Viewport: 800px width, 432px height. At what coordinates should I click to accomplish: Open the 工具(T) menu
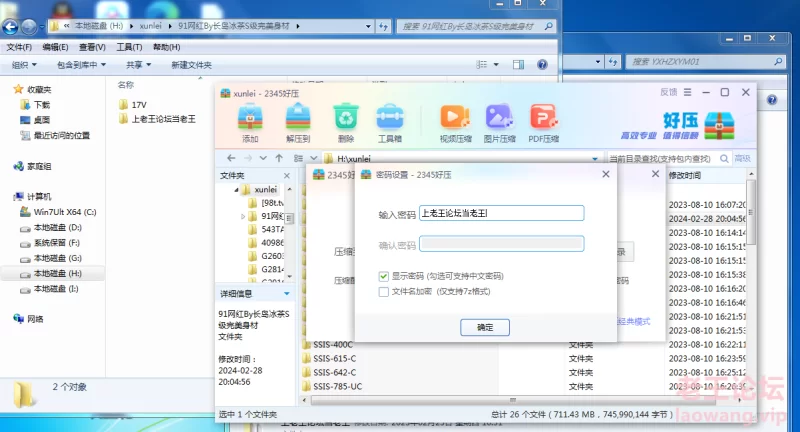pos(129,47)
